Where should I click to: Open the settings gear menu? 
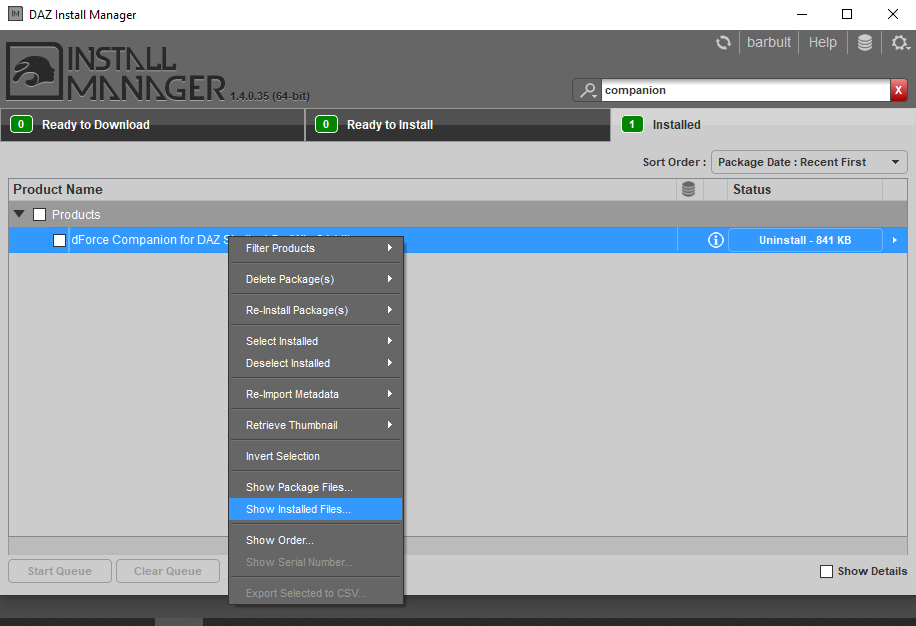[x=900, y=43]
